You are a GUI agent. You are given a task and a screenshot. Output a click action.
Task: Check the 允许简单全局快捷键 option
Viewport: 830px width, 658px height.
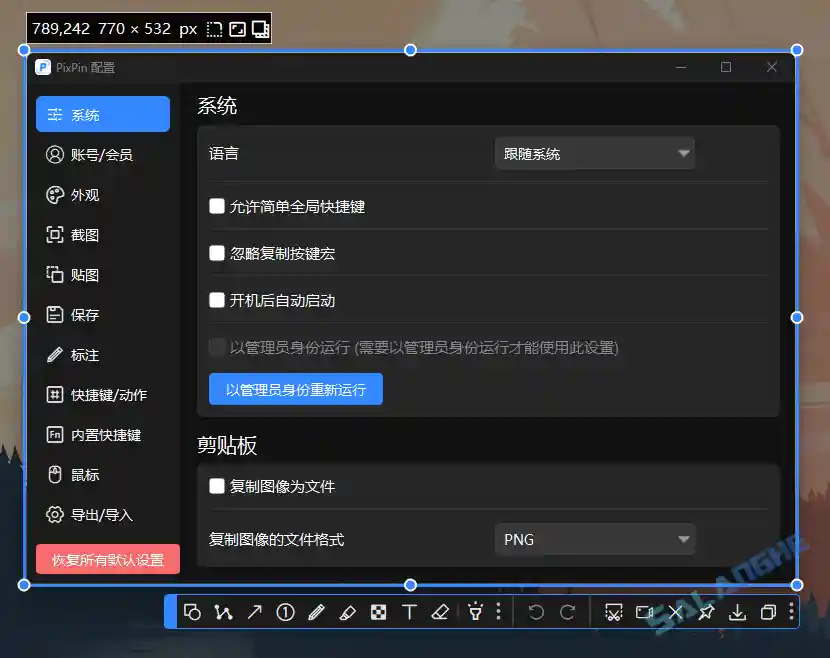(x=217, y=206)
